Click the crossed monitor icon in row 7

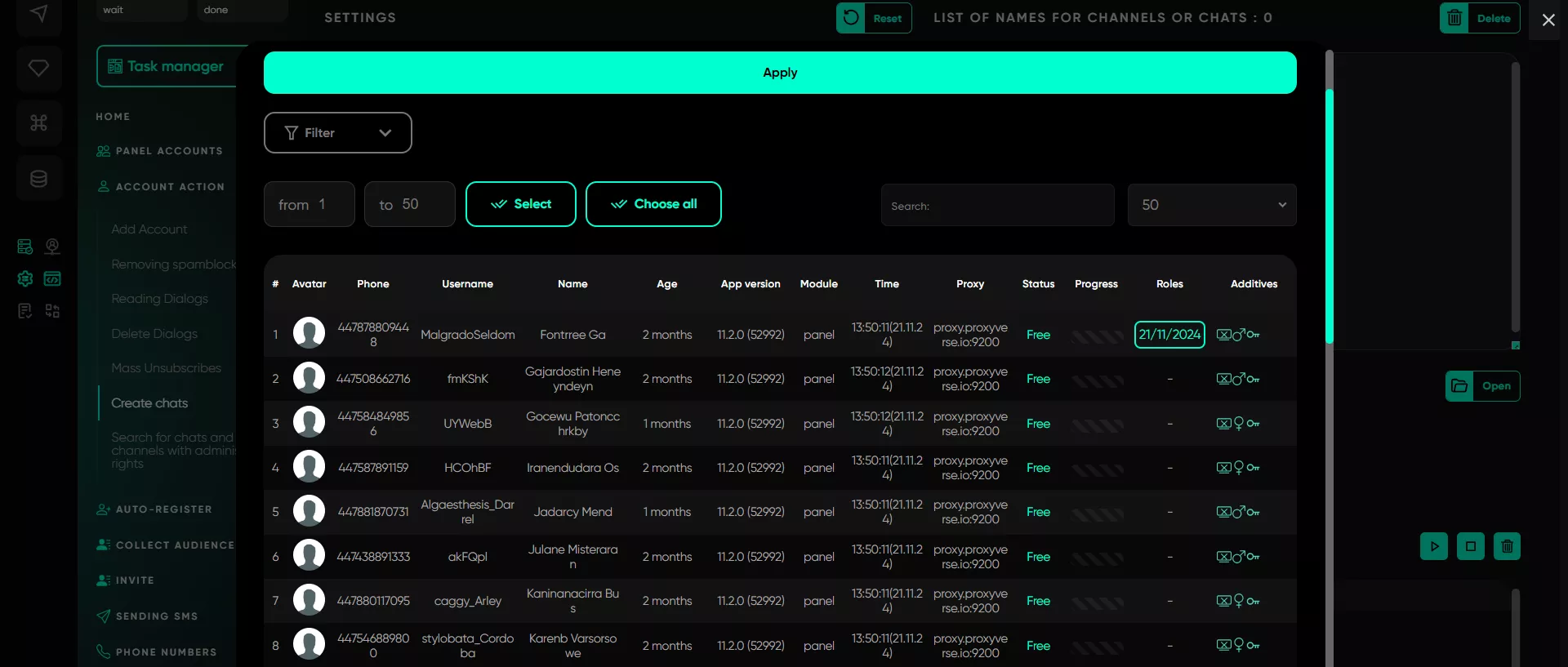coord(1223,601)
